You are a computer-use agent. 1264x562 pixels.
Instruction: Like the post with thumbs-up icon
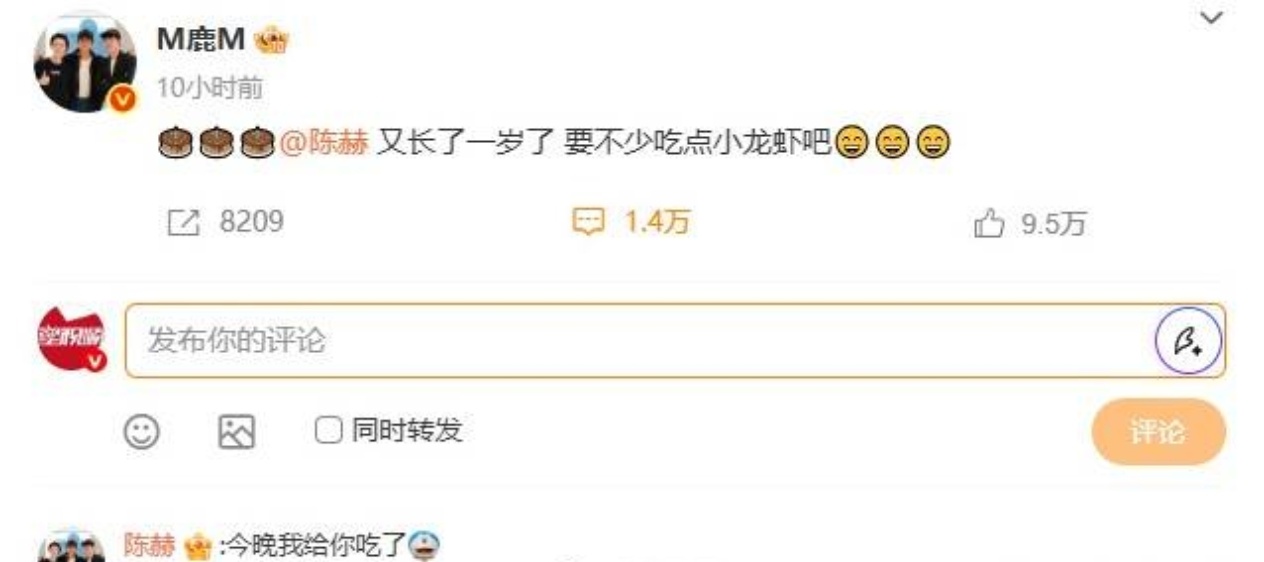click(x=988, y=223)
